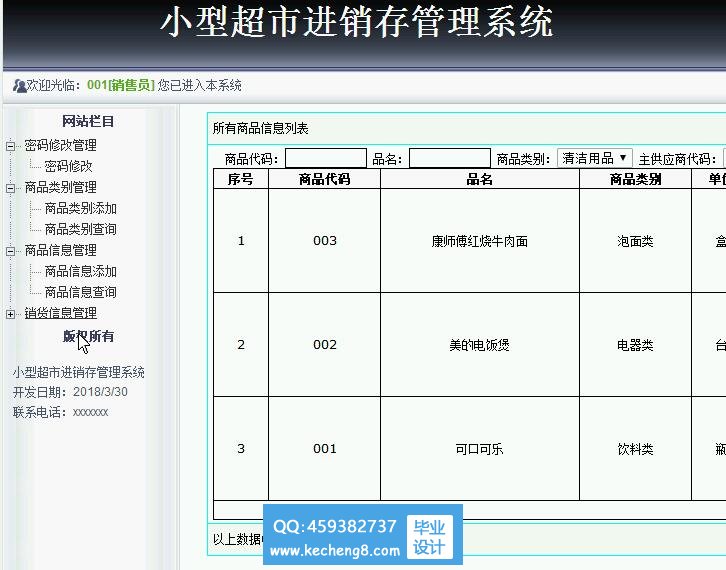Click the 小型超市进销存管理系统 sidebar footer text
This screenshot has width=726, height=570.
pyautogui.click(x=79, y=372)
